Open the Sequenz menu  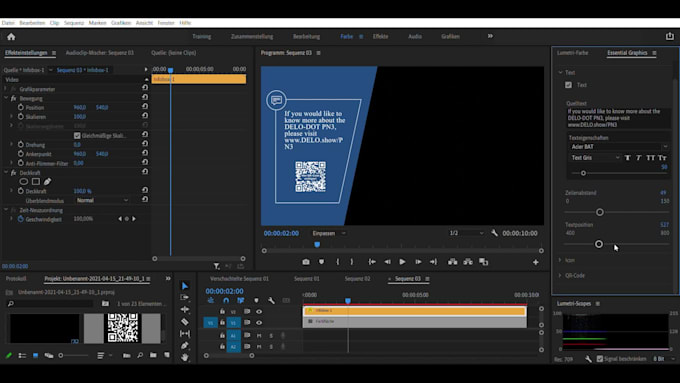point(74,23)
